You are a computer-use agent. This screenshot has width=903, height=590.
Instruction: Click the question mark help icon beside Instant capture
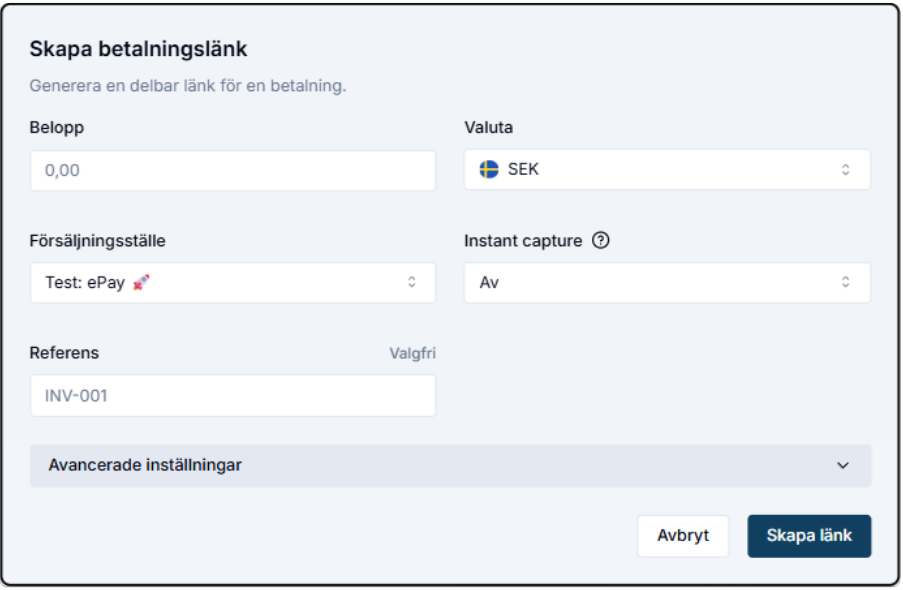[600, 241]
